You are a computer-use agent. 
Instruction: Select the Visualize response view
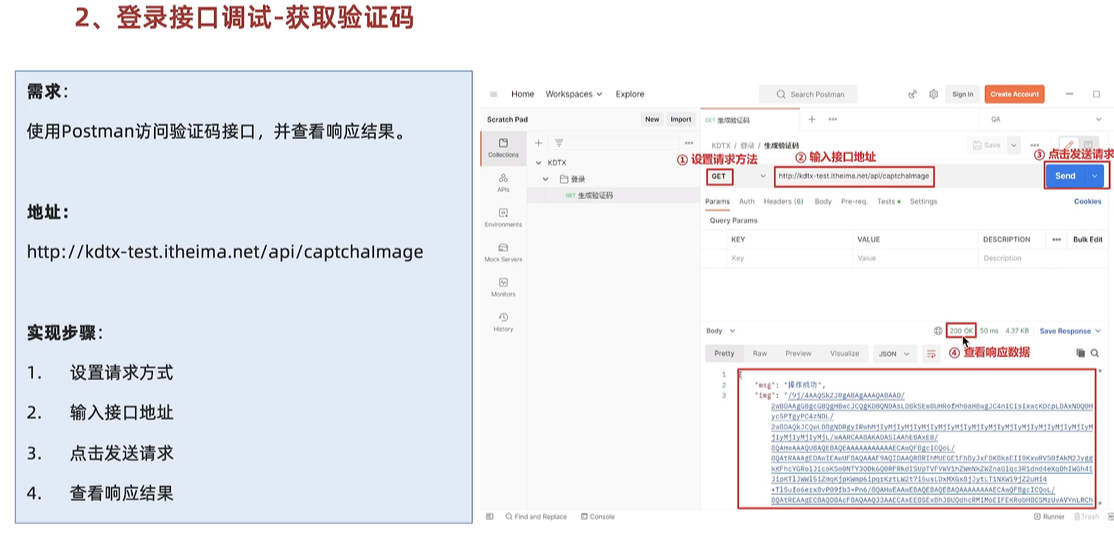(x=845, y=354)
